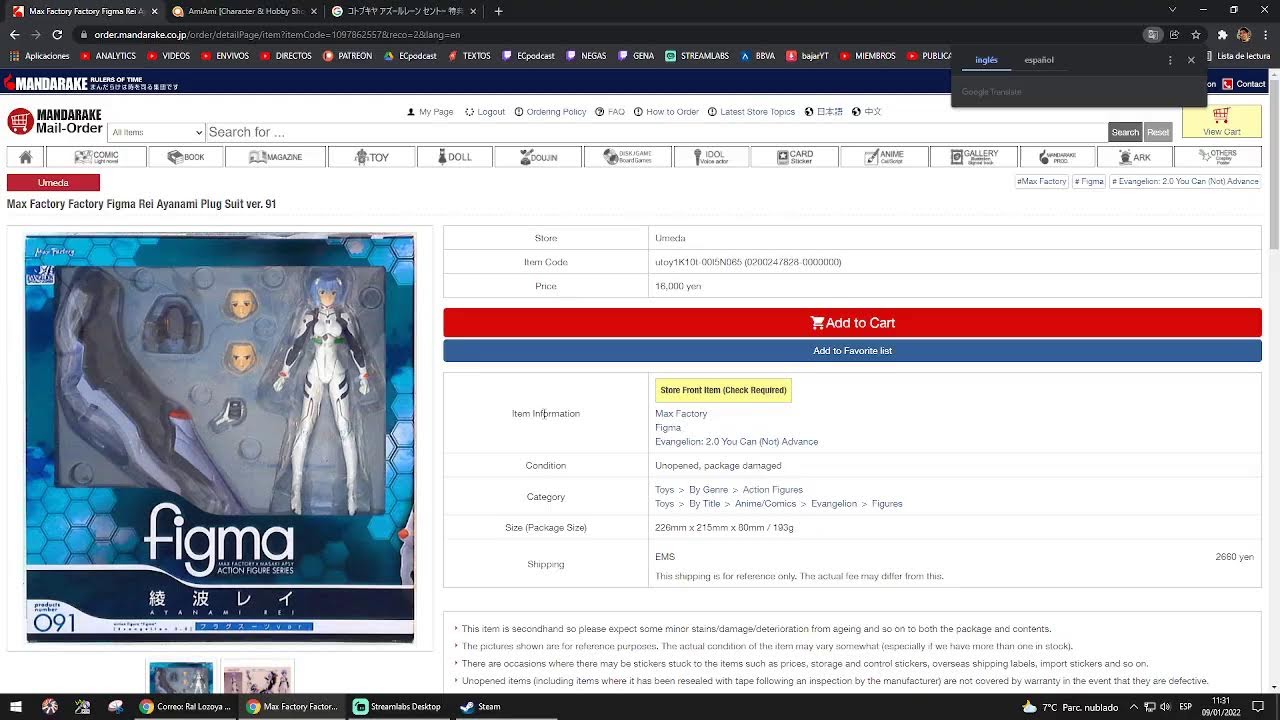Click the red Umeda store label
Viewport: 1280px width, 720px height.
click(x=53, y=183)
